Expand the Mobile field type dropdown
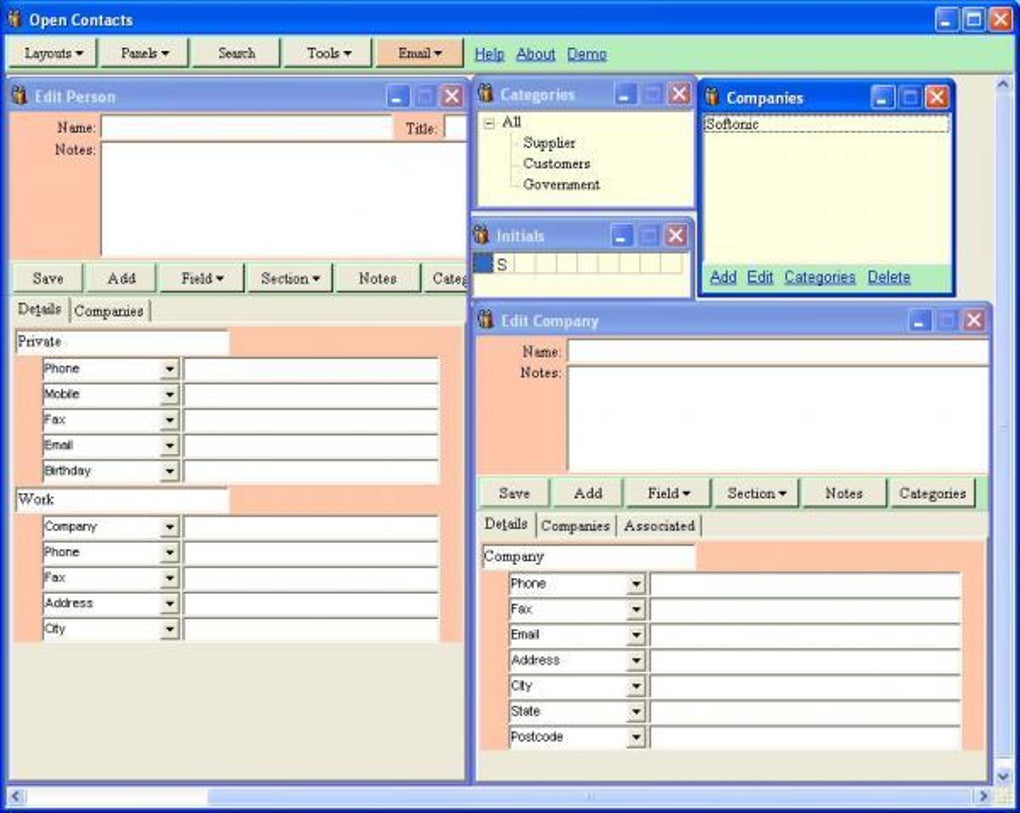The height and width of the screenshot is (813, 1020). [x=170, y=395]
